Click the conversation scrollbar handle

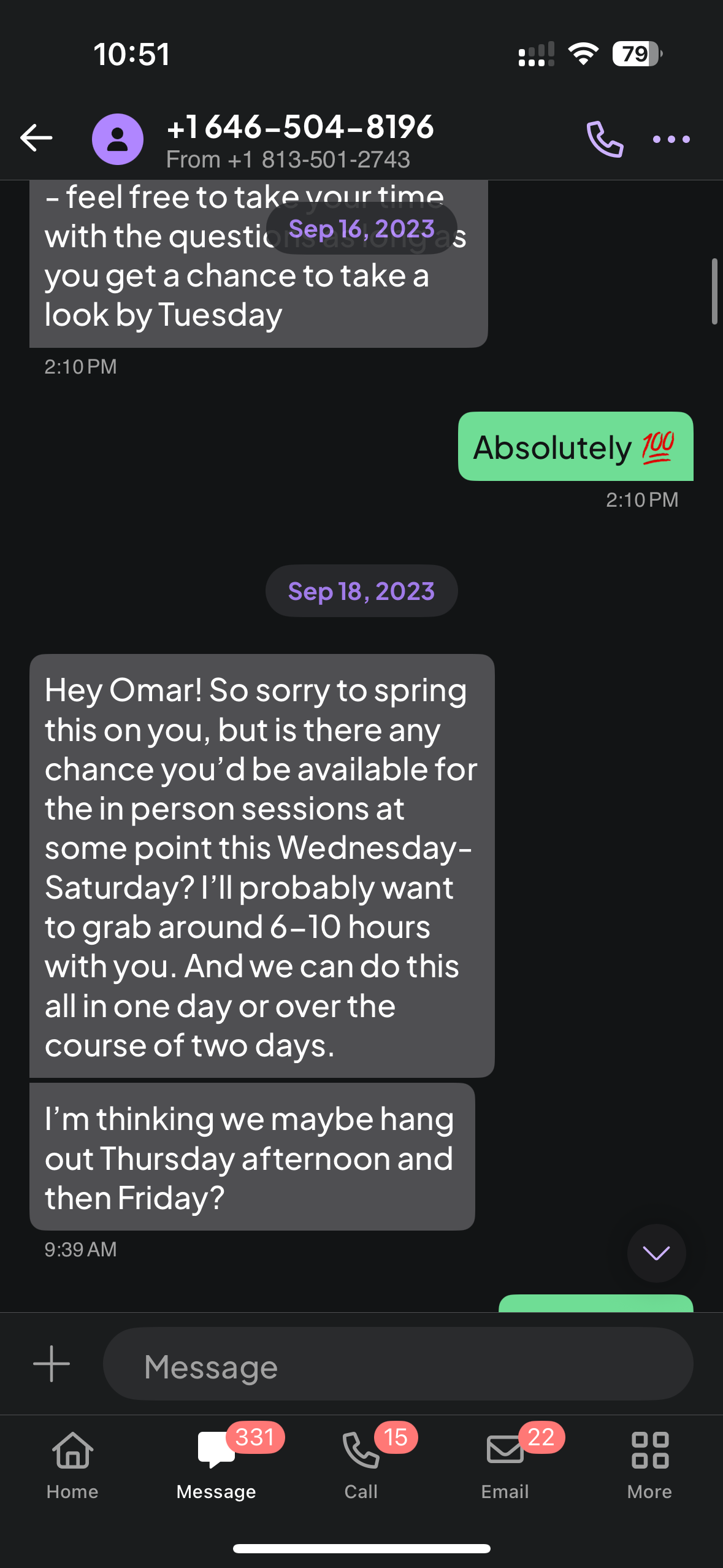click(714, 291)
